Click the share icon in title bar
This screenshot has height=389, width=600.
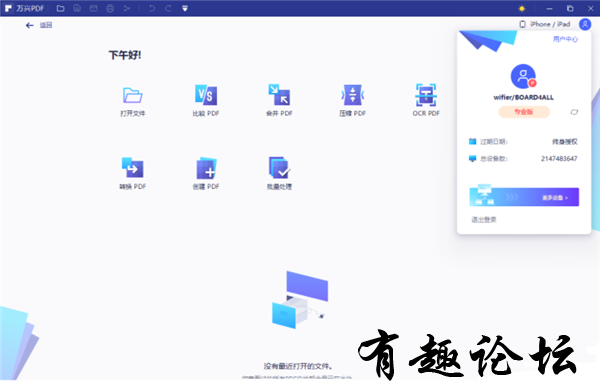coord(127,8)
